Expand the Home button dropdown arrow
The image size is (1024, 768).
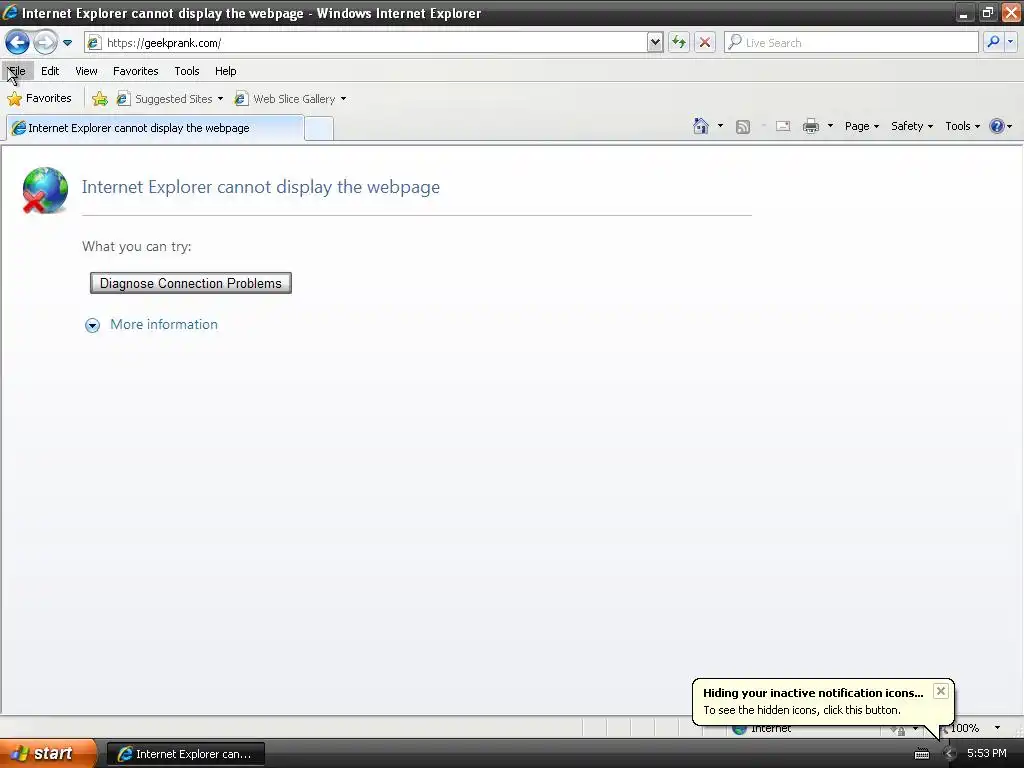[x=720, y=126]
